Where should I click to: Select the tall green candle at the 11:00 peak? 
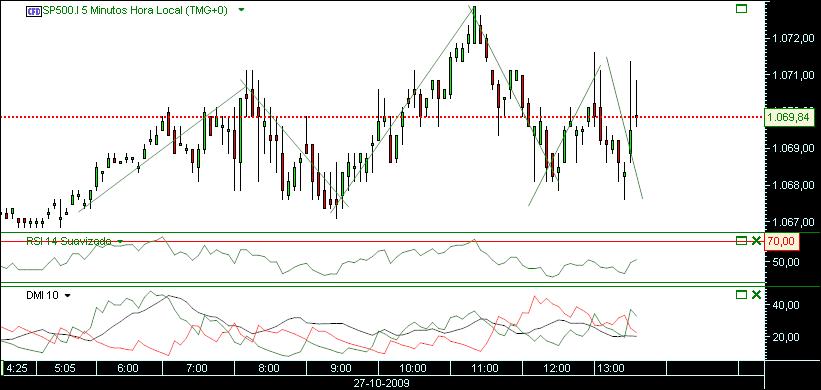point(474,25)
